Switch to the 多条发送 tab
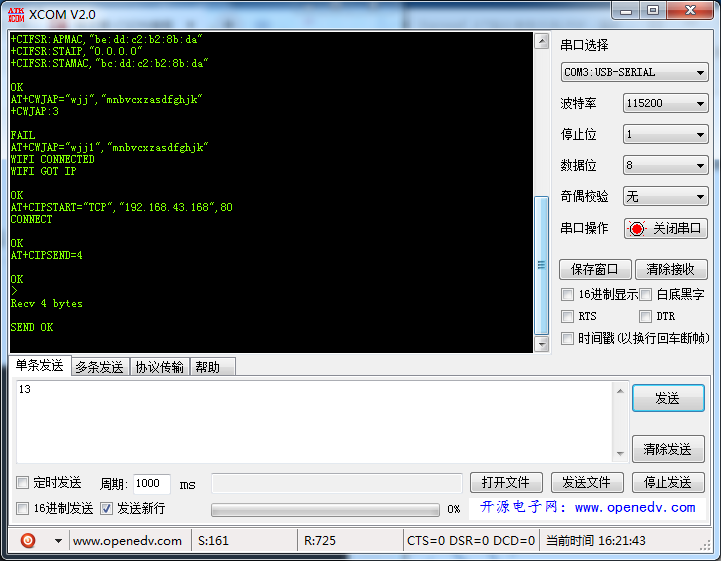The height and width of the screenshot is (561, 721). click(x=100, y=367)
